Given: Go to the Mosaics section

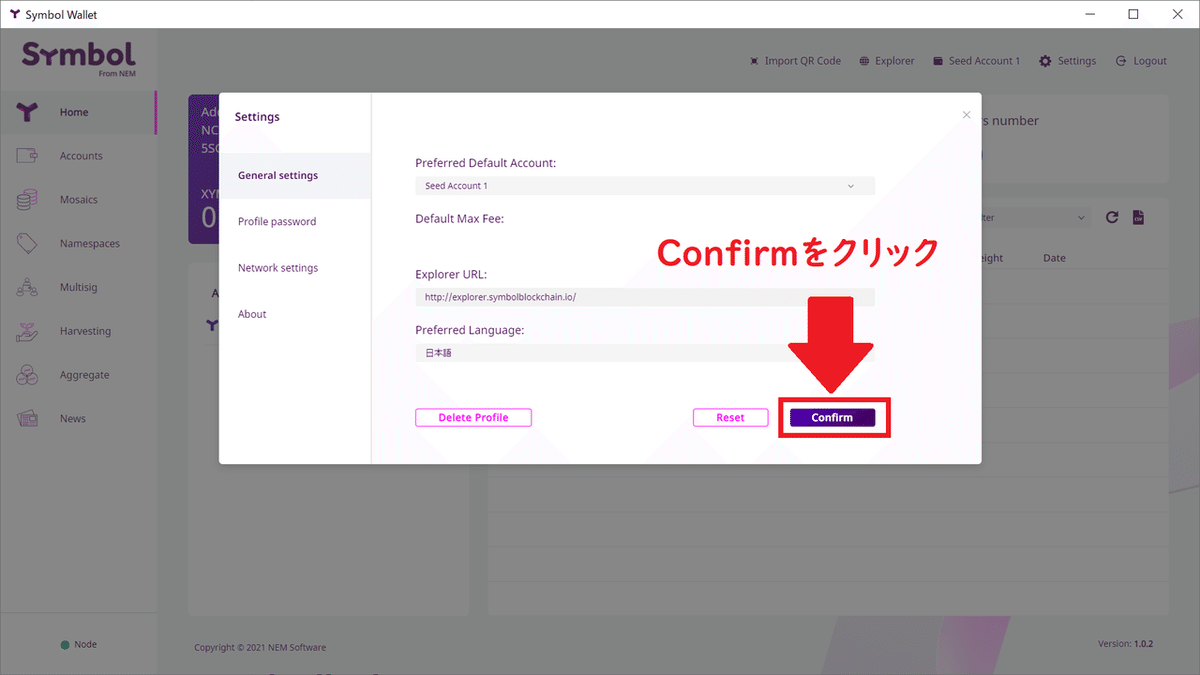Looking at the screenshot, I should click(79, 200).
